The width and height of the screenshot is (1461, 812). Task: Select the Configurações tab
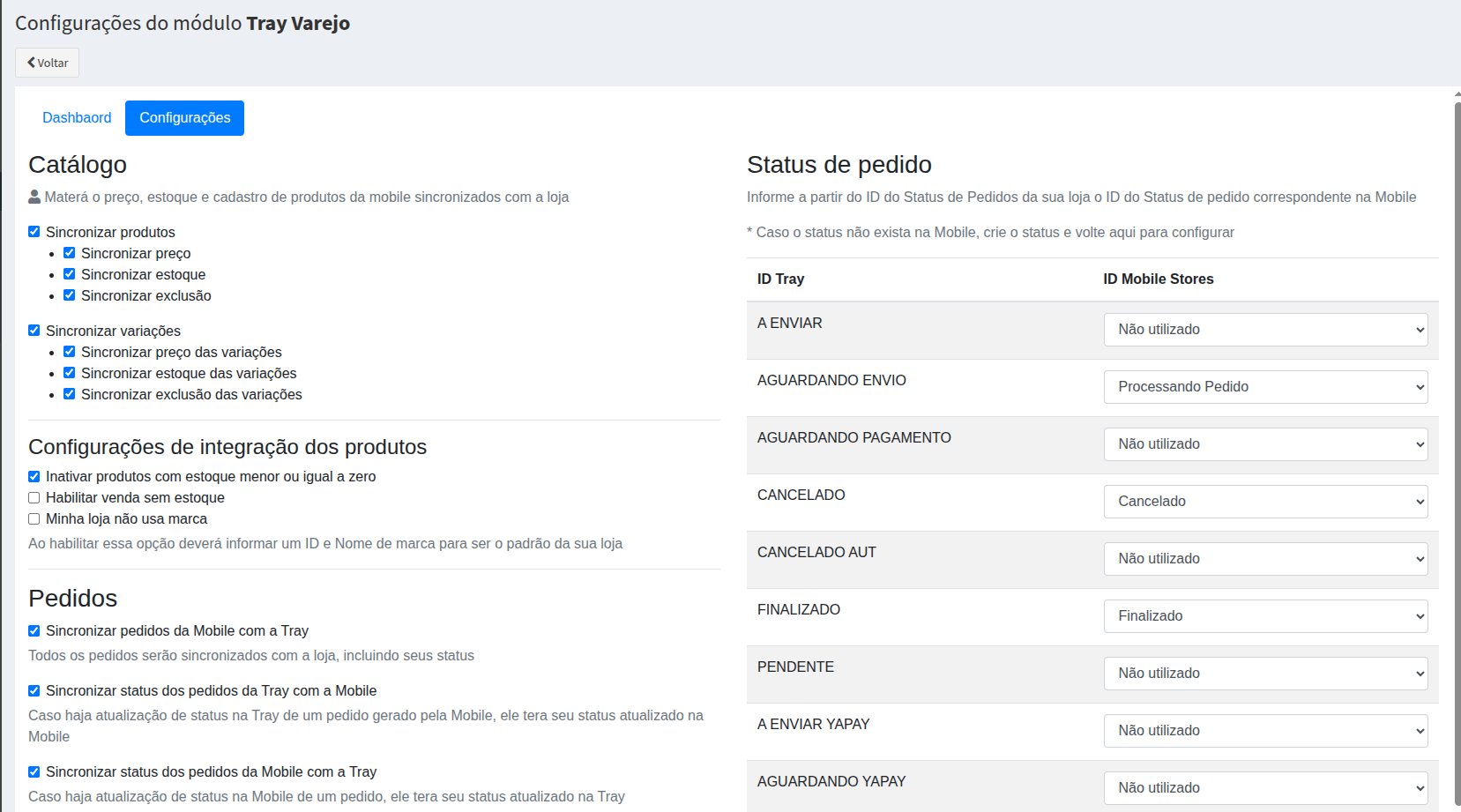pyautogui.click(x=184, y=118)
